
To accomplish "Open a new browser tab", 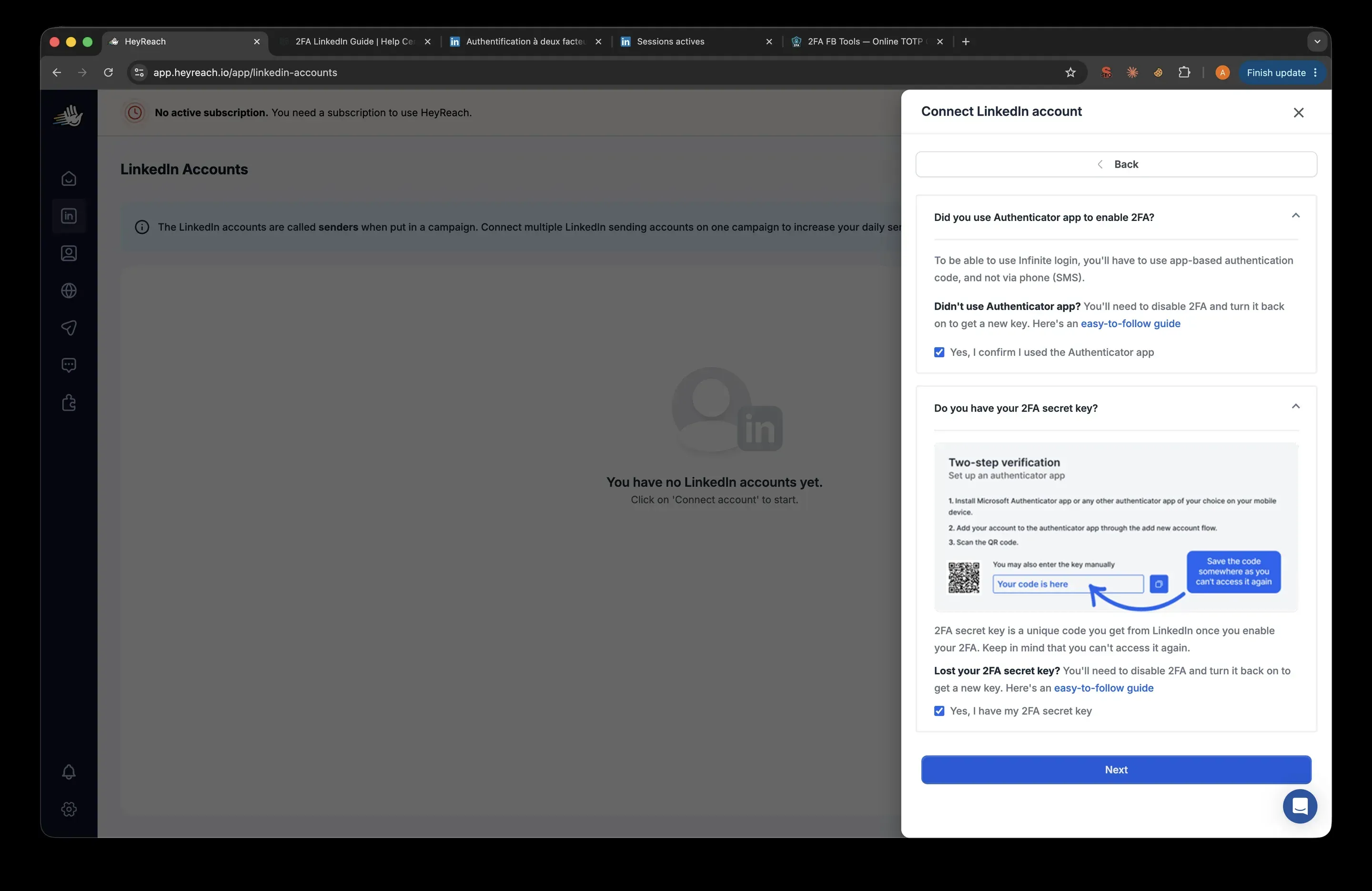I will tap(966, 41).
